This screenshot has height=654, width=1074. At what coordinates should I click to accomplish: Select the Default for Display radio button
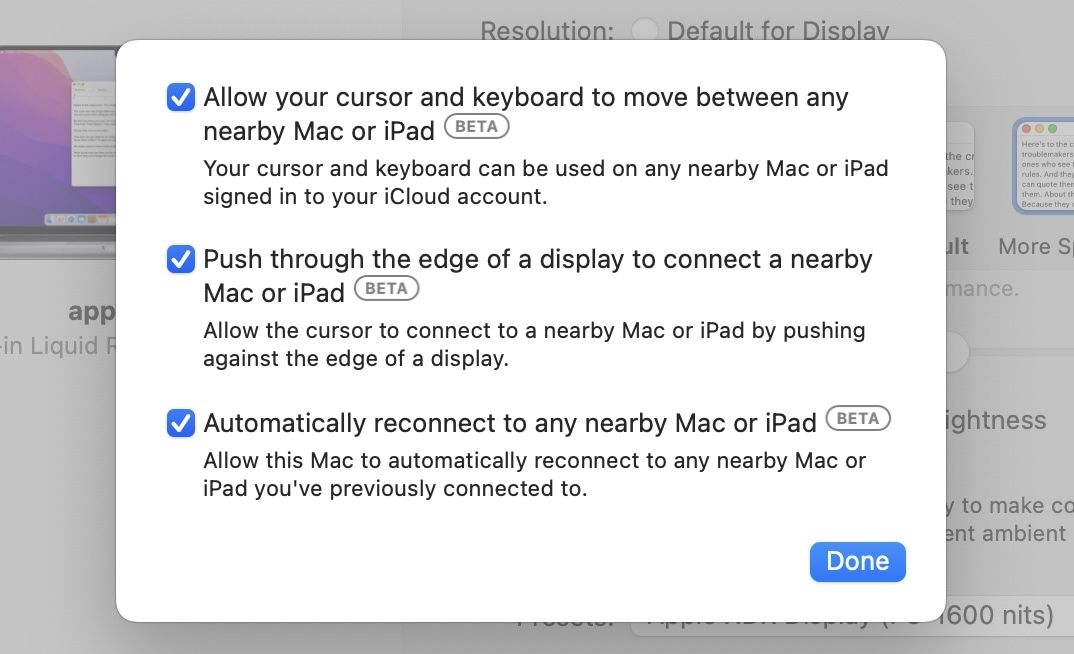[645, 30]
